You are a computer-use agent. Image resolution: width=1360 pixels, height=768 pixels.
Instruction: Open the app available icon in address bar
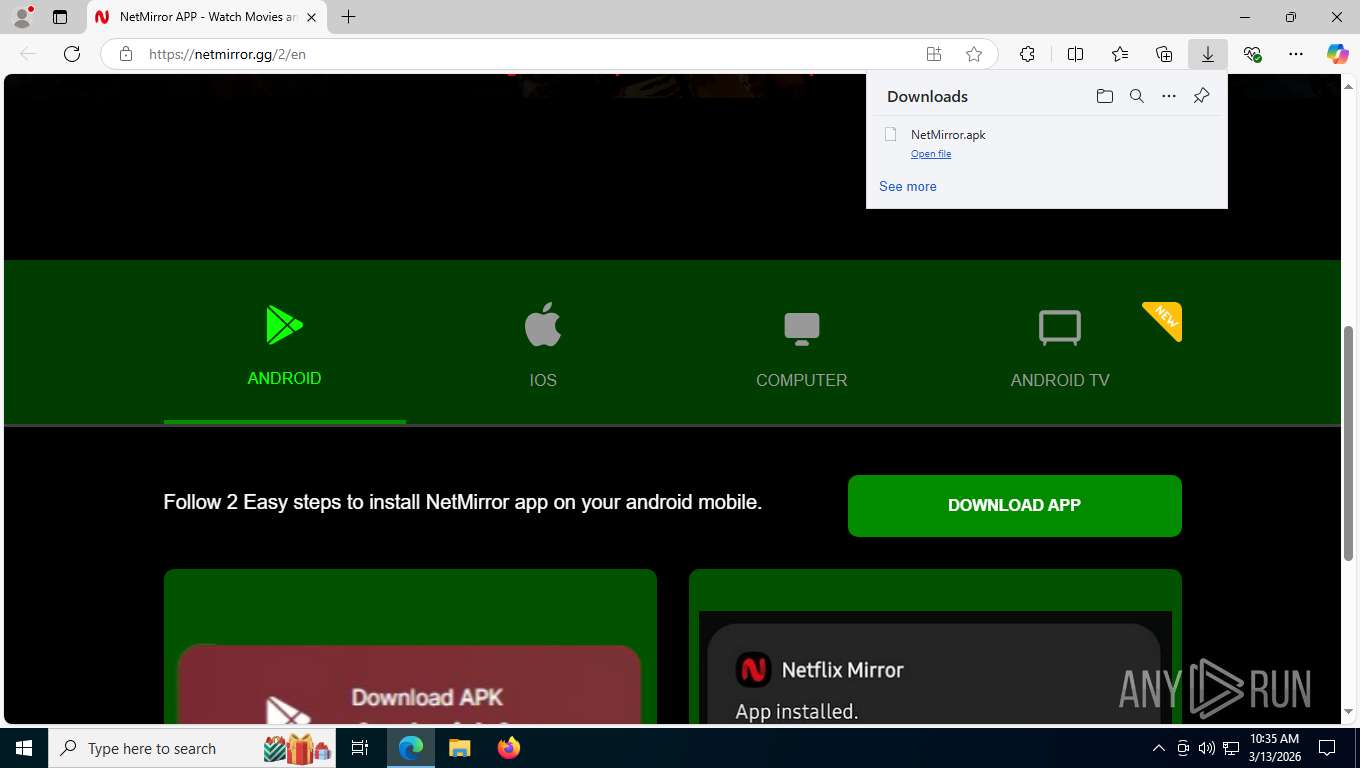point(933,54)
